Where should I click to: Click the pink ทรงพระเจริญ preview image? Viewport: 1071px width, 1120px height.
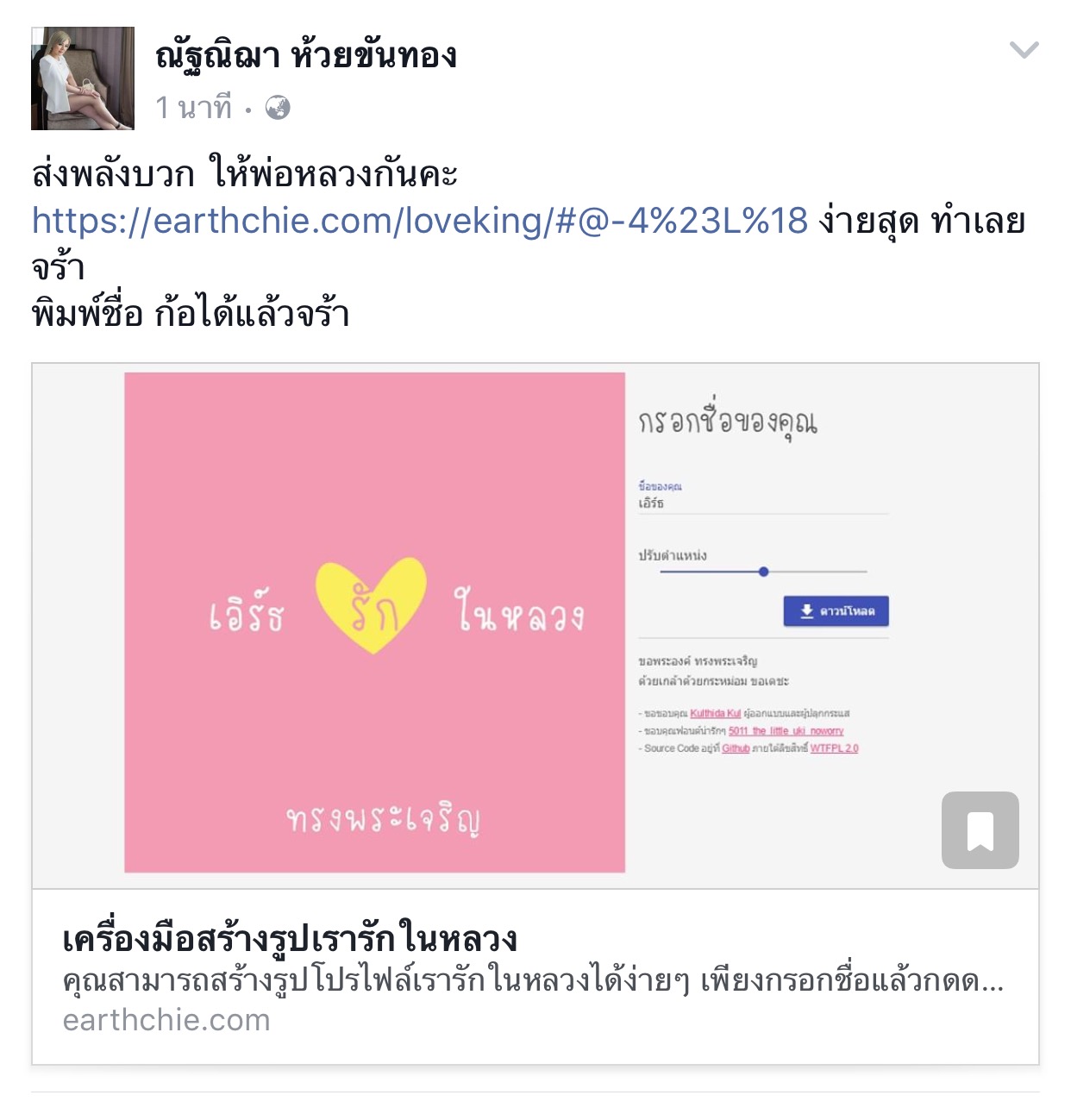[374, 623]
